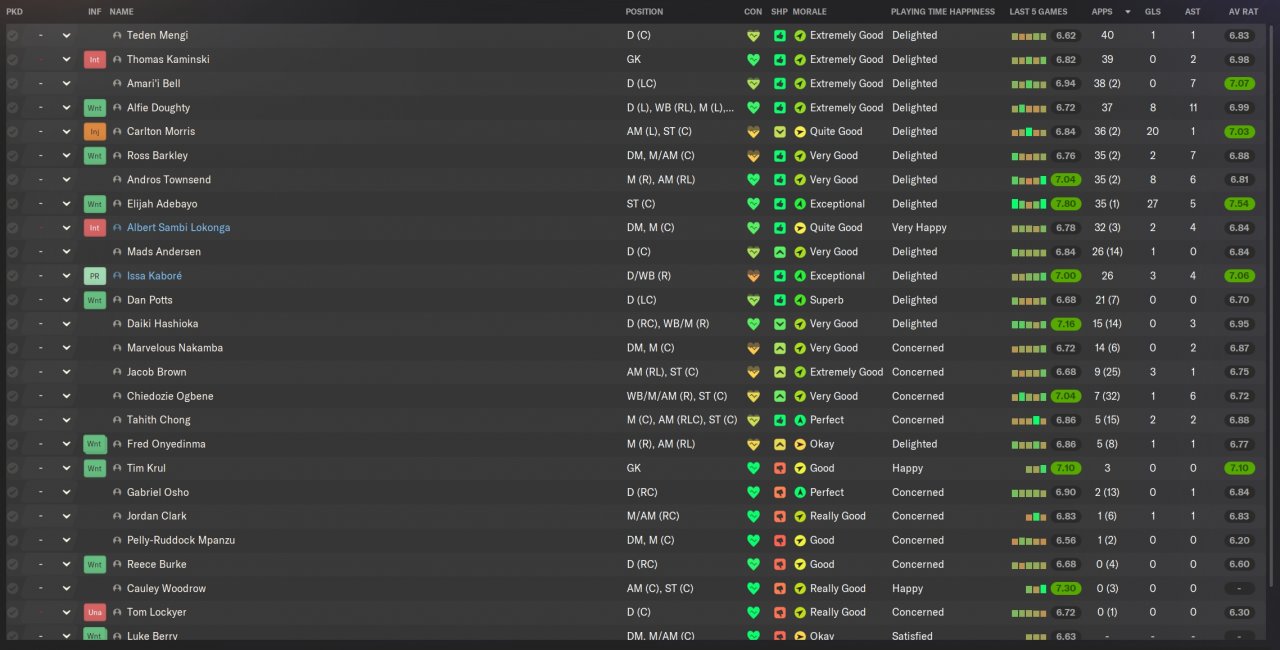Toggle the pick circle for Ross Barkley
The image size is (1280, 650).
pos(12,155)
